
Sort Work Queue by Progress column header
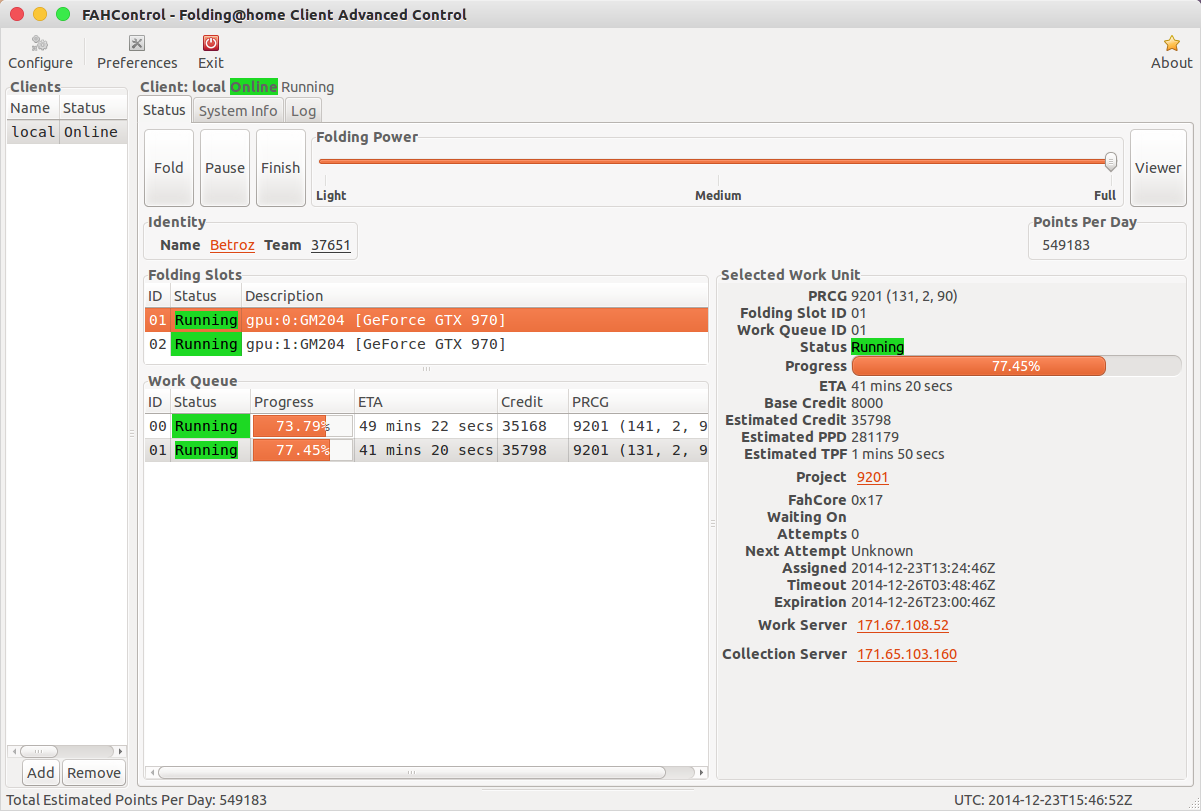click(302, 402)
